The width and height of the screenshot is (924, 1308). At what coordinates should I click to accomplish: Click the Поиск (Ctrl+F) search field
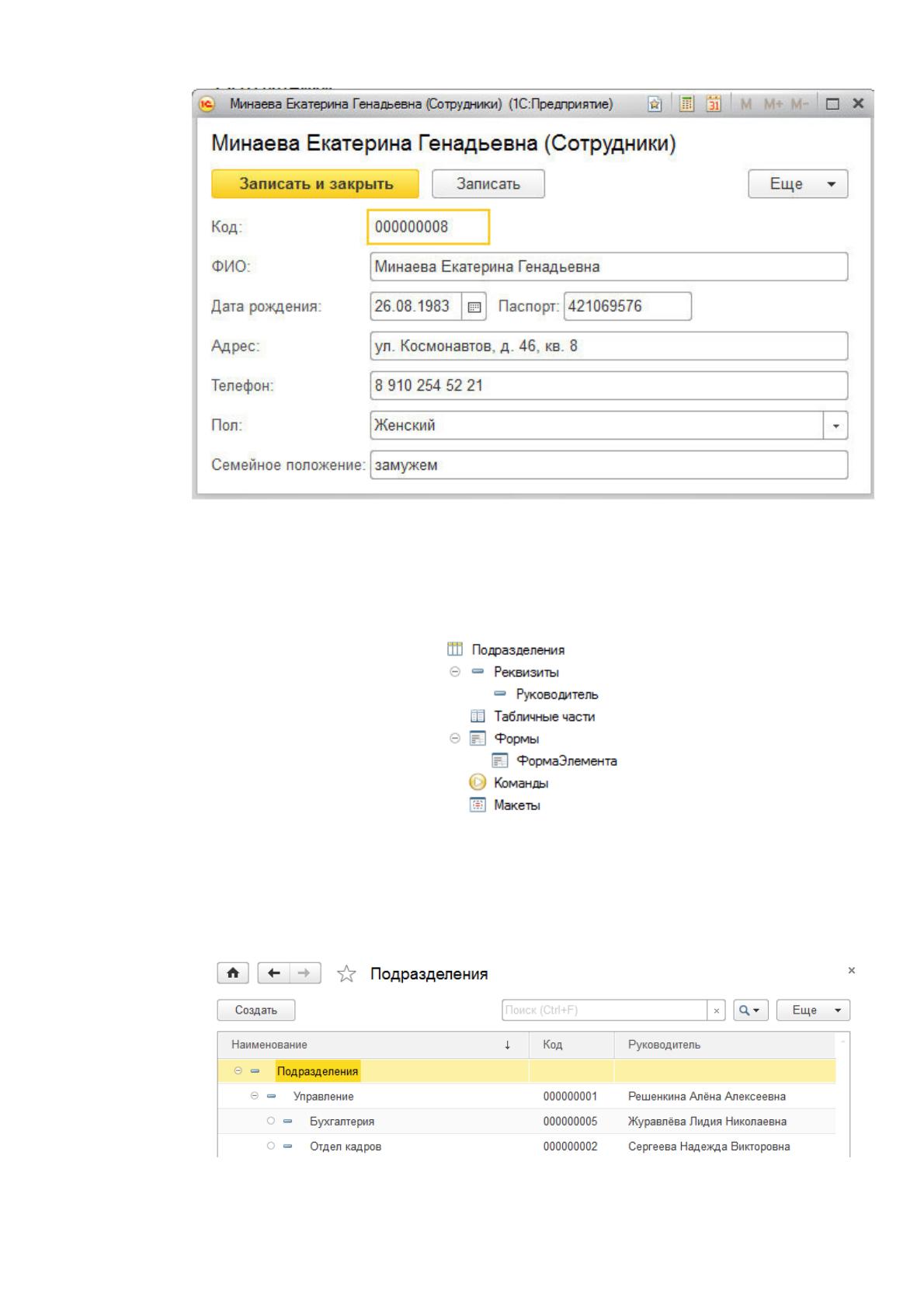pos(604,1011)
